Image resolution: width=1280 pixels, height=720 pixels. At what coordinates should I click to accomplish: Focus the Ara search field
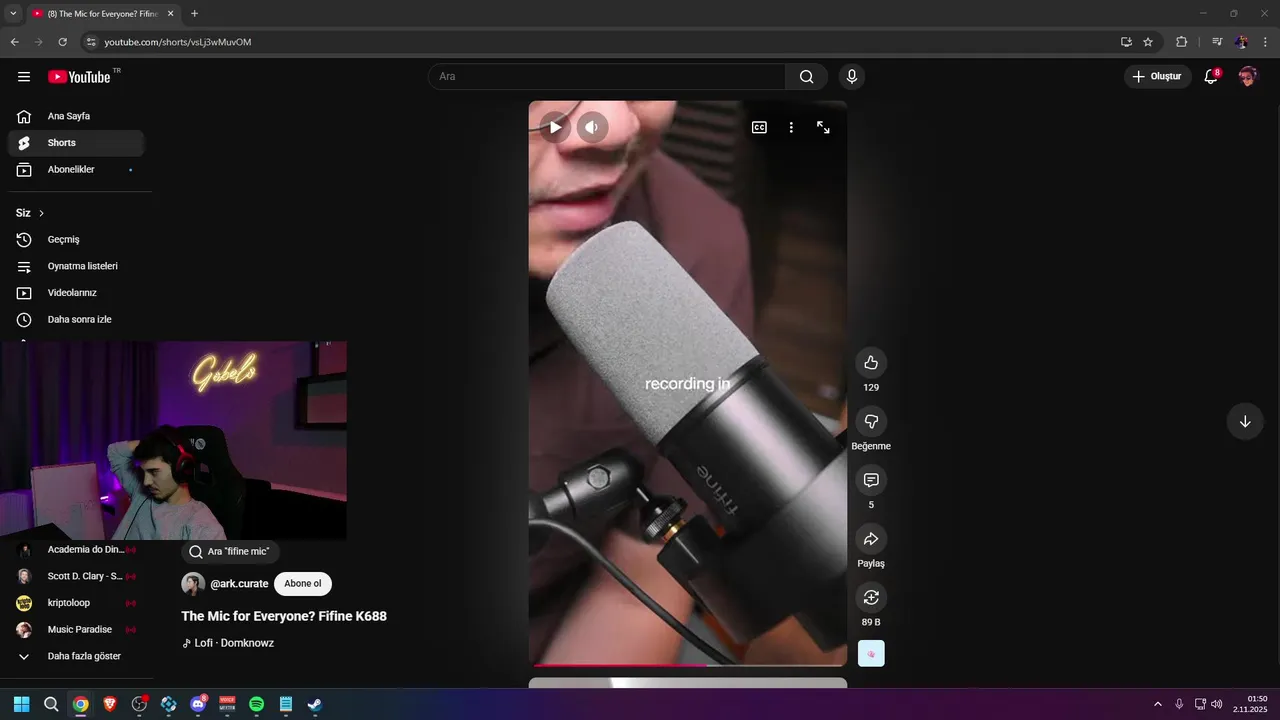(607, 77)
